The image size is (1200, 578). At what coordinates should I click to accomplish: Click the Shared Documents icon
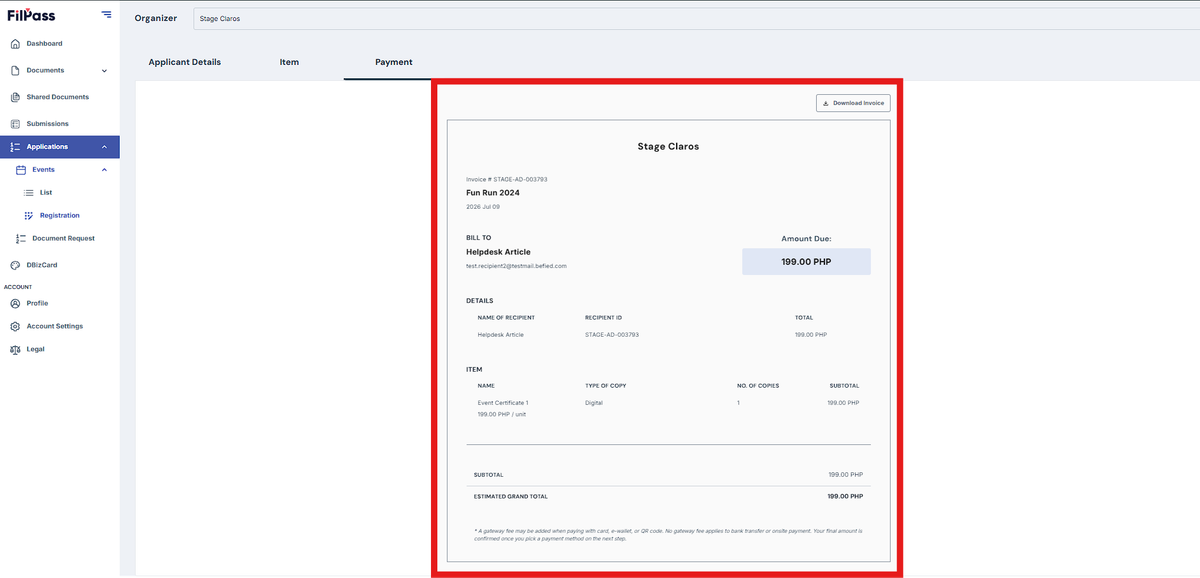pyautogui.click(x=15, y=97)
